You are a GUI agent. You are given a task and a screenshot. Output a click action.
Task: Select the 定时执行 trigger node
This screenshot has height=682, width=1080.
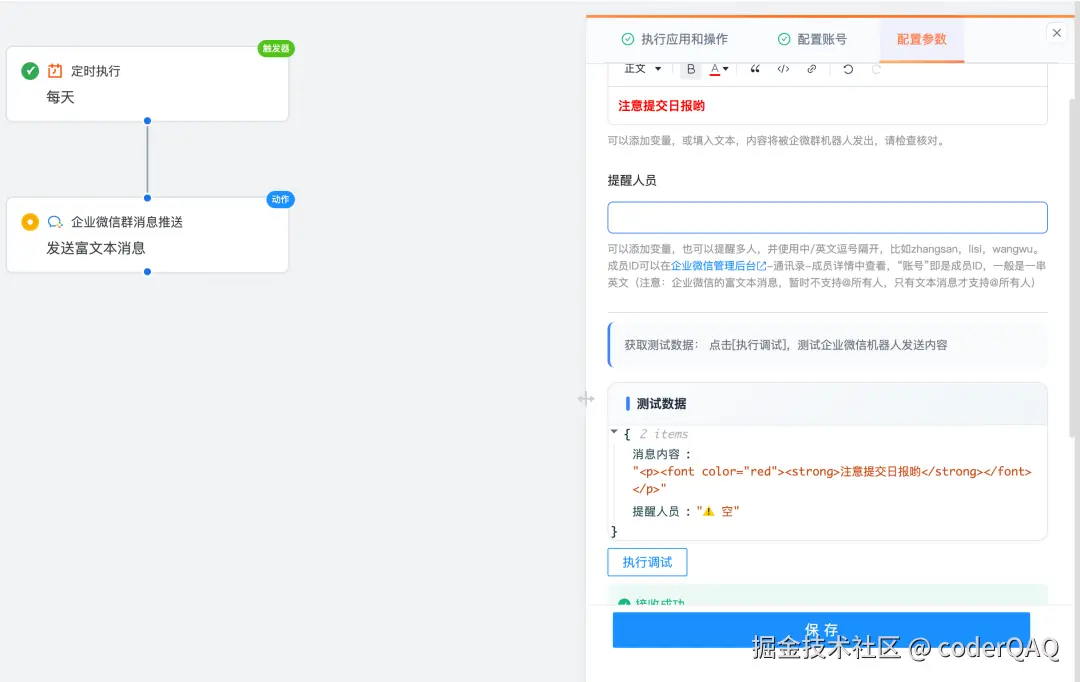(147, 84)
